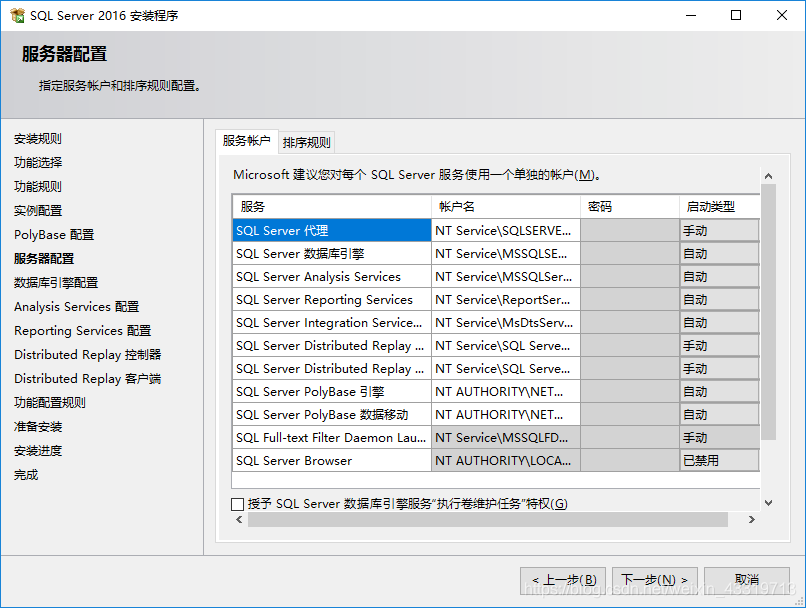Image resolution: width=806 pixels, height=608 pixels.
Task: Click 功能规则 in the steps list
Action: 38,187
